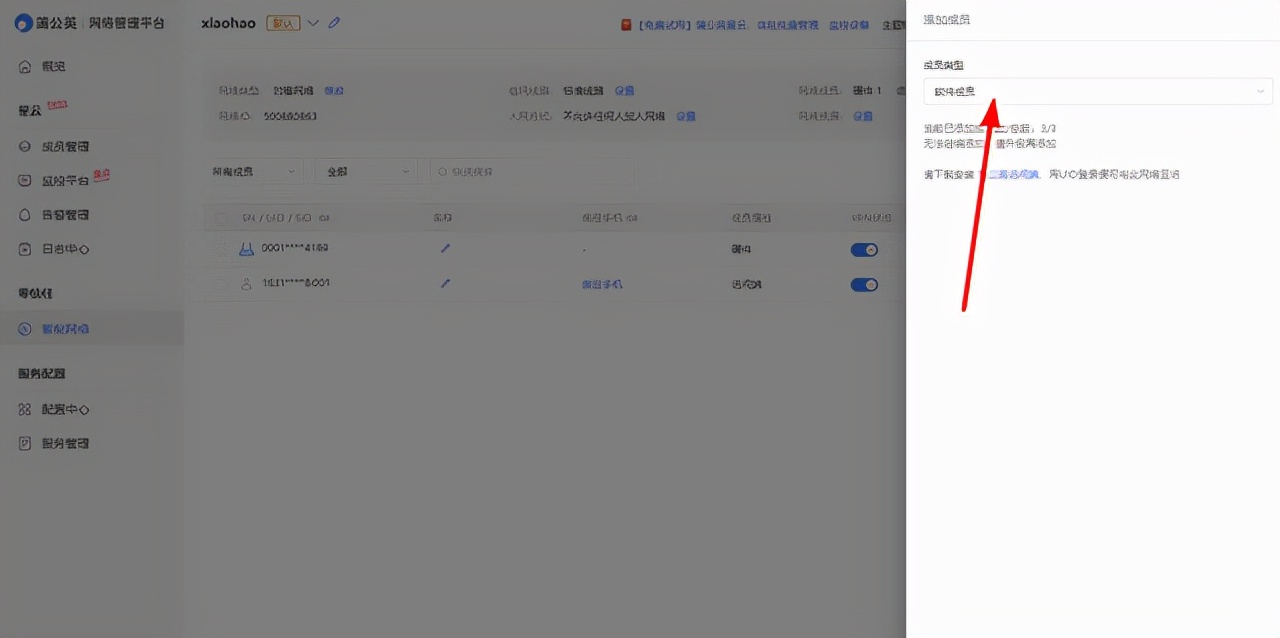The image size is (1280, 638).
Task: Click the blue client download link in the panel
Action: pos(1012,173)
